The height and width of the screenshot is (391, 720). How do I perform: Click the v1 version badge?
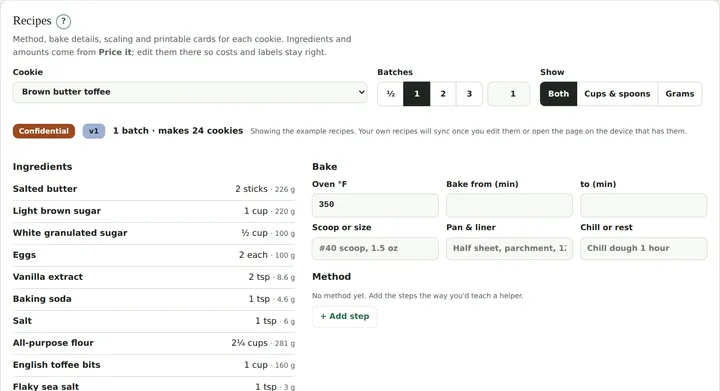pos(94,131)
